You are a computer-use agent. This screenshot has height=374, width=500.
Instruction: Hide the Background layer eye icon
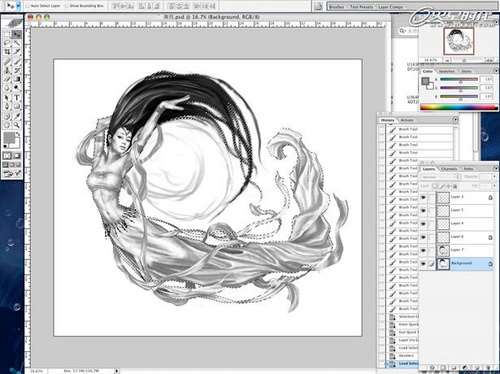coord(424,263)
